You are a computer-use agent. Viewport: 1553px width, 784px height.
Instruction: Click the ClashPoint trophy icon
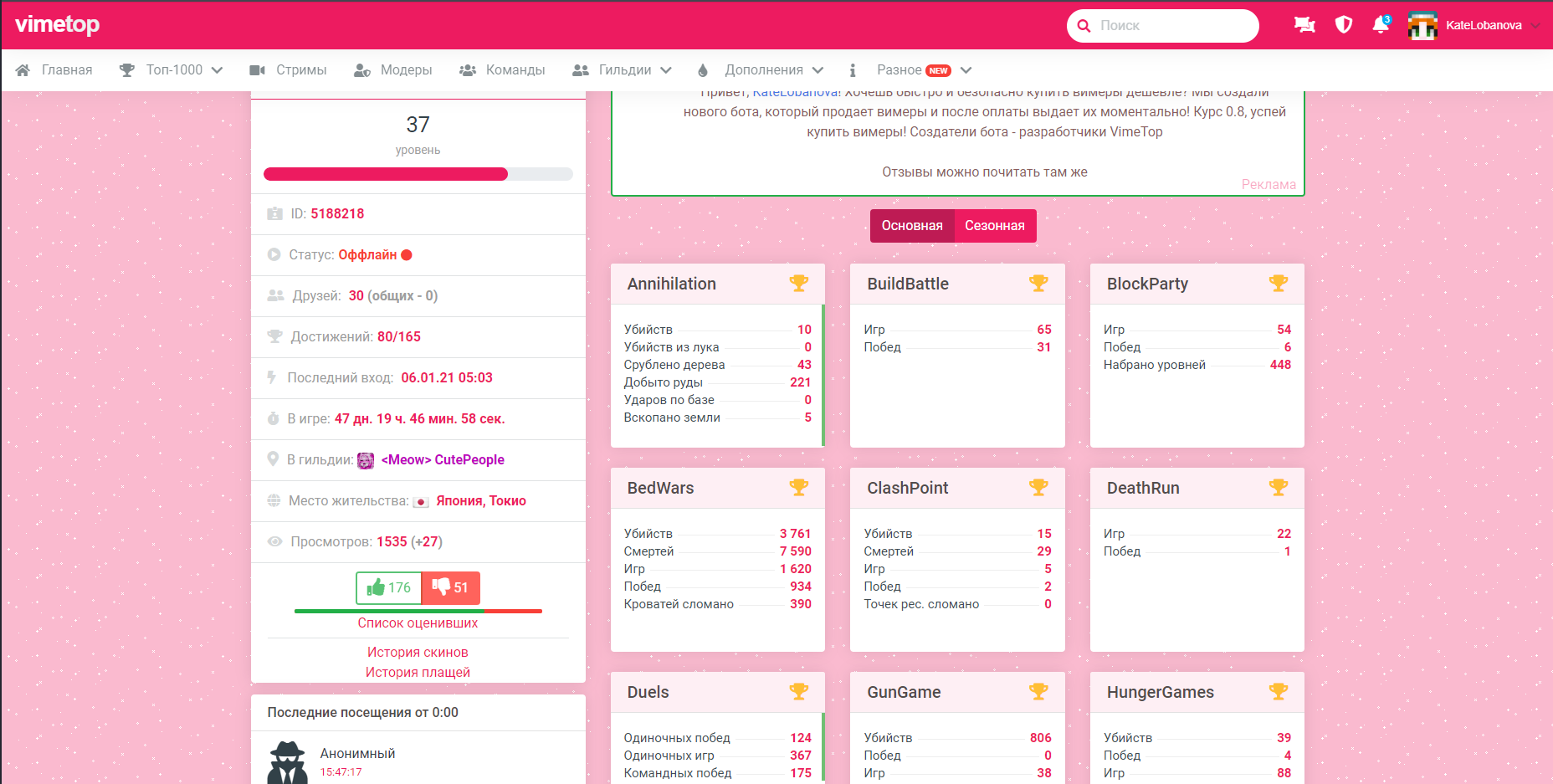(x=1038, y=488)
